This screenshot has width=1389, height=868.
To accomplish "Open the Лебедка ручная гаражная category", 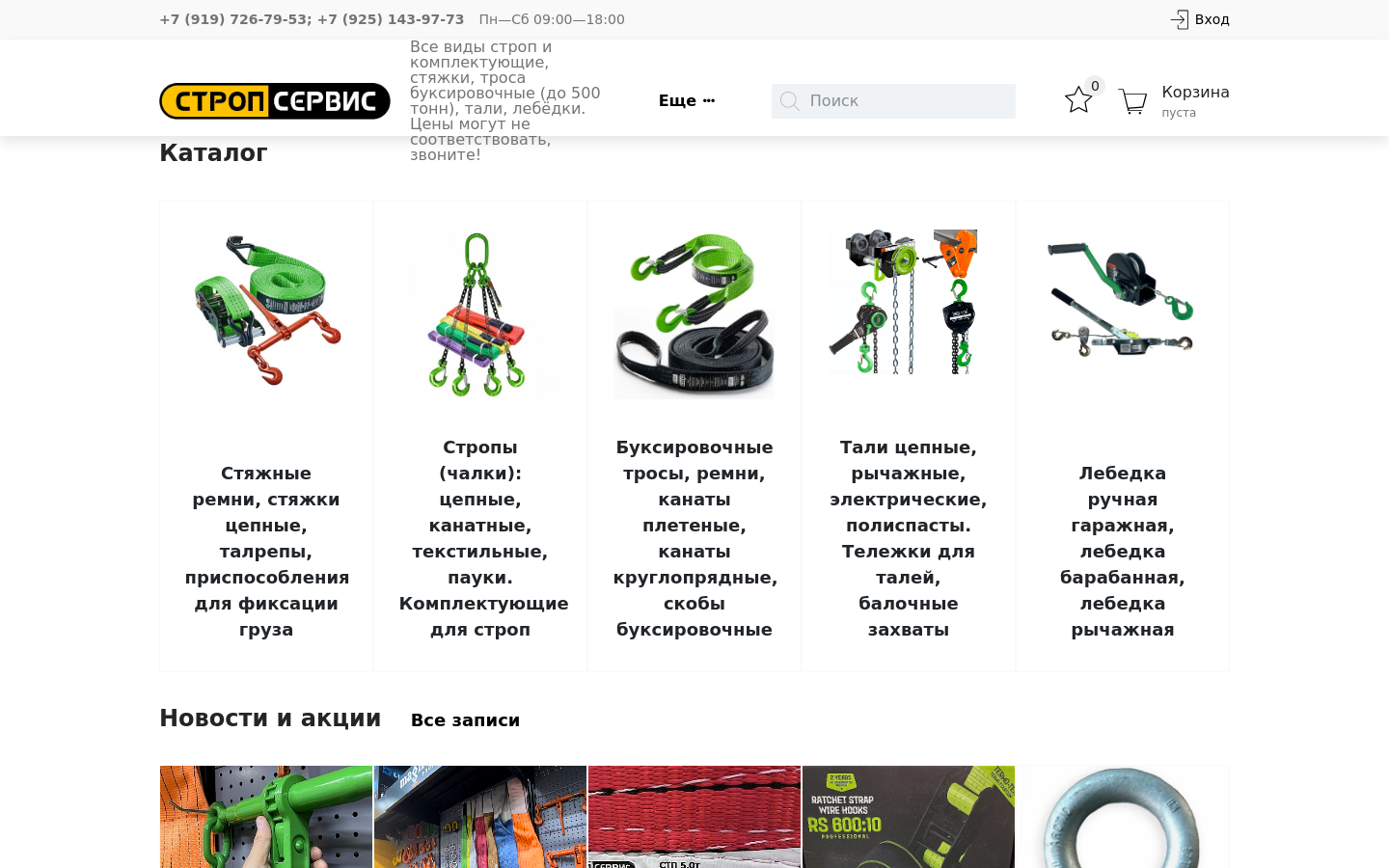I will pyautogui.click(x=1123, y=552).
